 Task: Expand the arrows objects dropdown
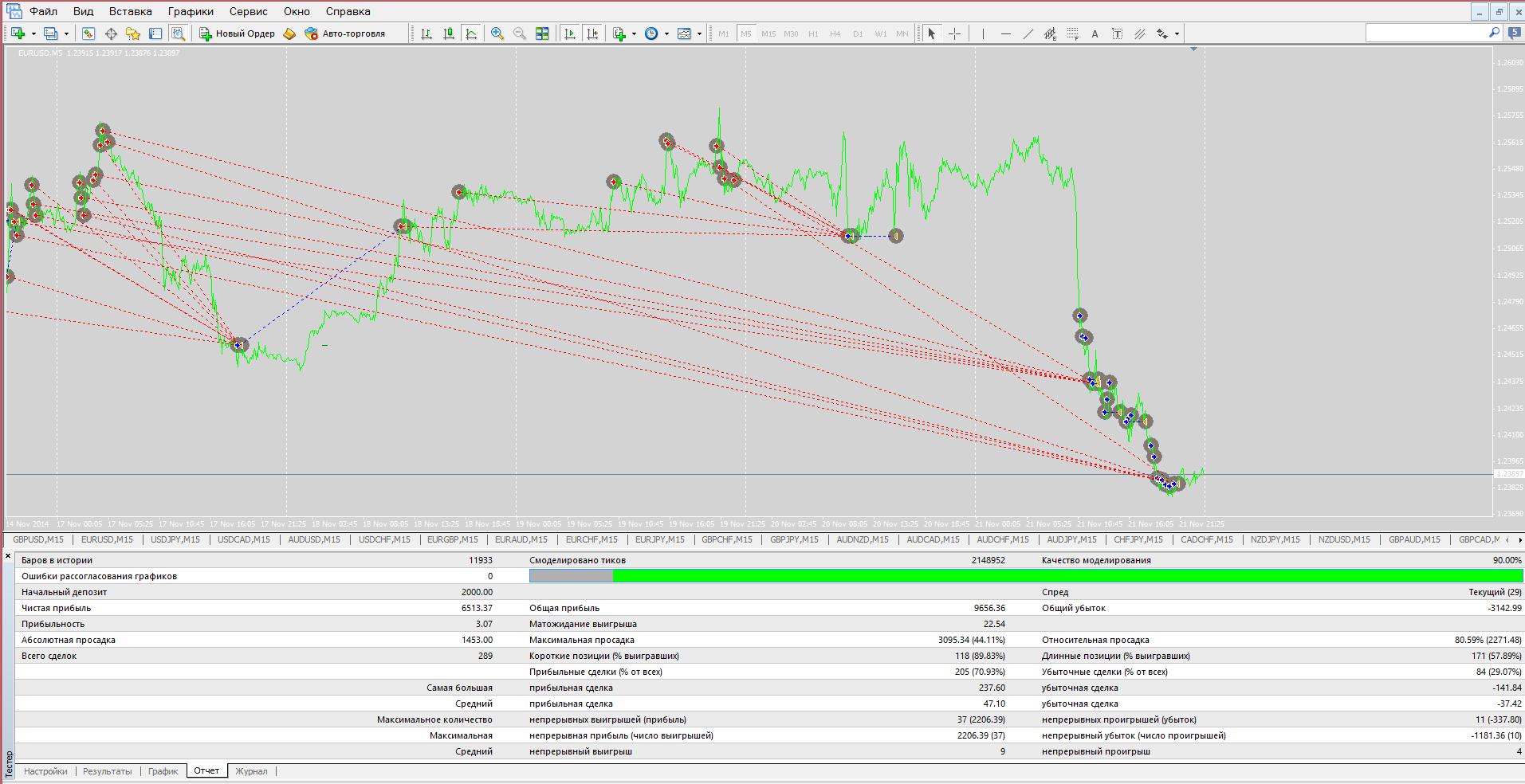point(1177,33)
